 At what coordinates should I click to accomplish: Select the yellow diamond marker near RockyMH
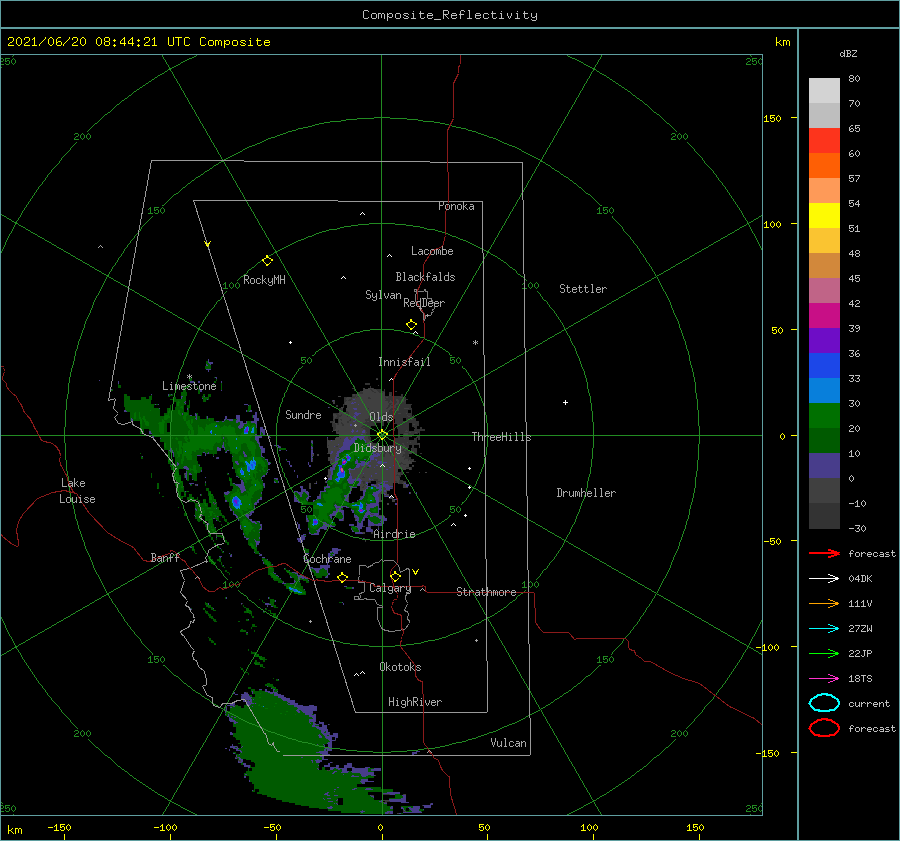click(x=267, y=261)
